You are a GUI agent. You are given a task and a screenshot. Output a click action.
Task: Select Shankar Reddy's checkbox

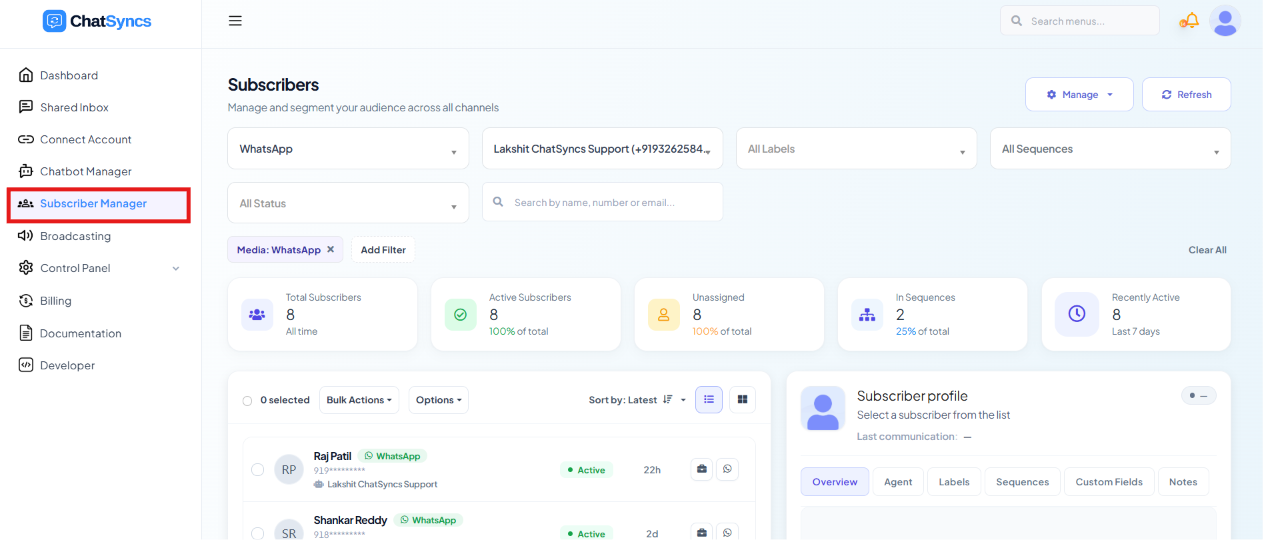point(258,533)
